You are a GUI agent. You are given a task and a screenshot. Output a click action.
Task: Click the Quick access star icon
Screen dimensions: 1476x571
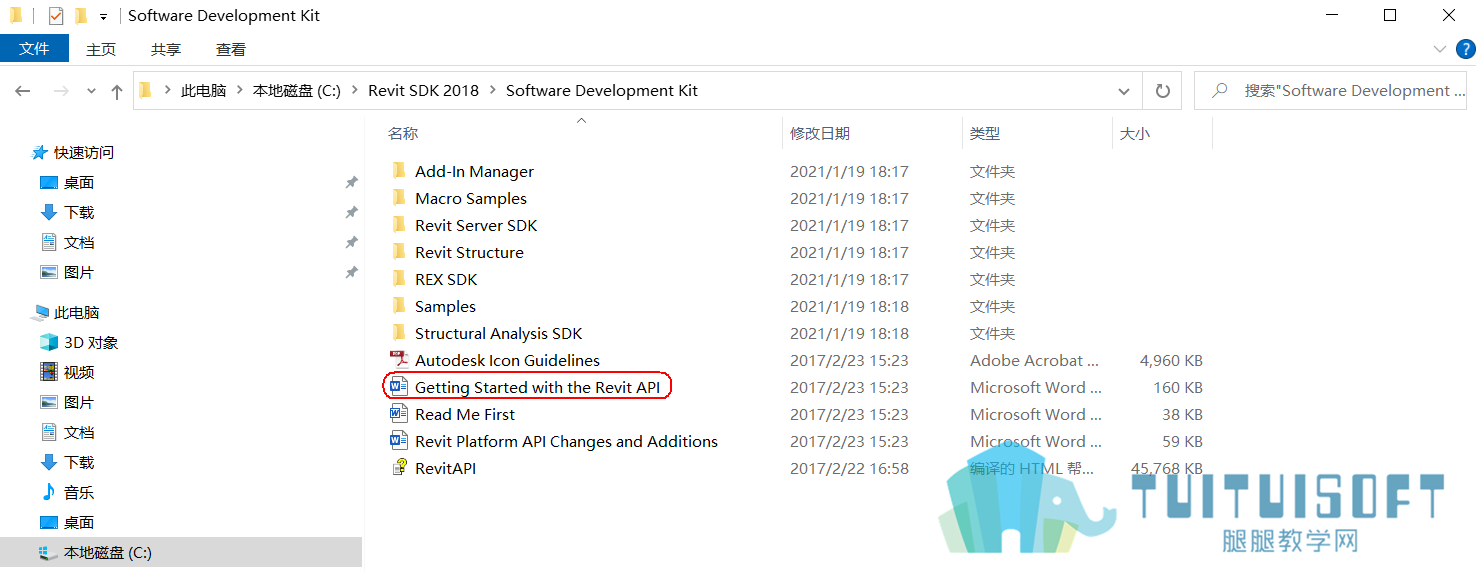pyautogui.click(x=40, y=153)
